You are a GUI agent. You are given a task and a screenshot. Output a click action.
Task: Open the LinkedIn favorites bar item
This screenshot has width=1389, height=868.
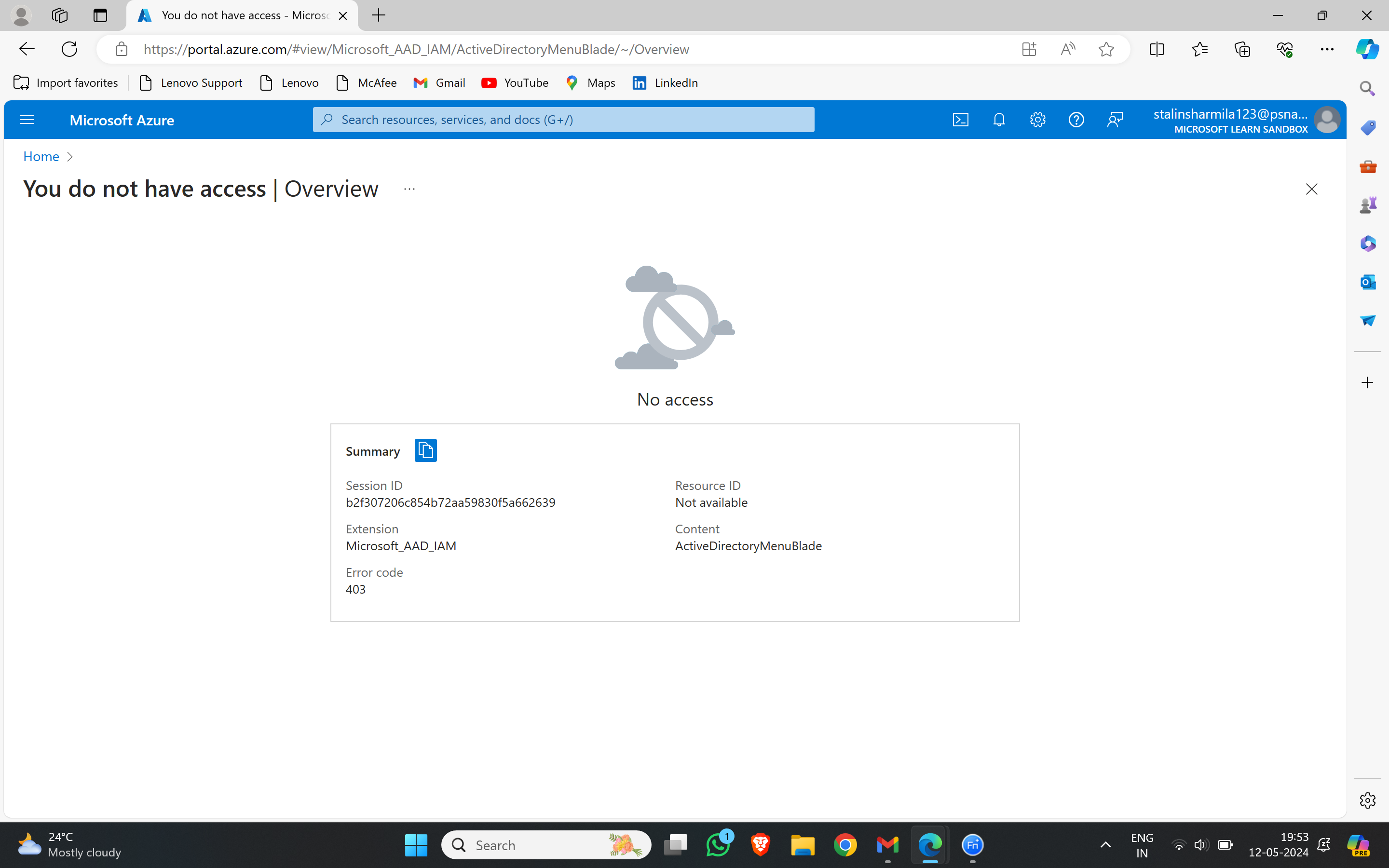tap(666, 82)
